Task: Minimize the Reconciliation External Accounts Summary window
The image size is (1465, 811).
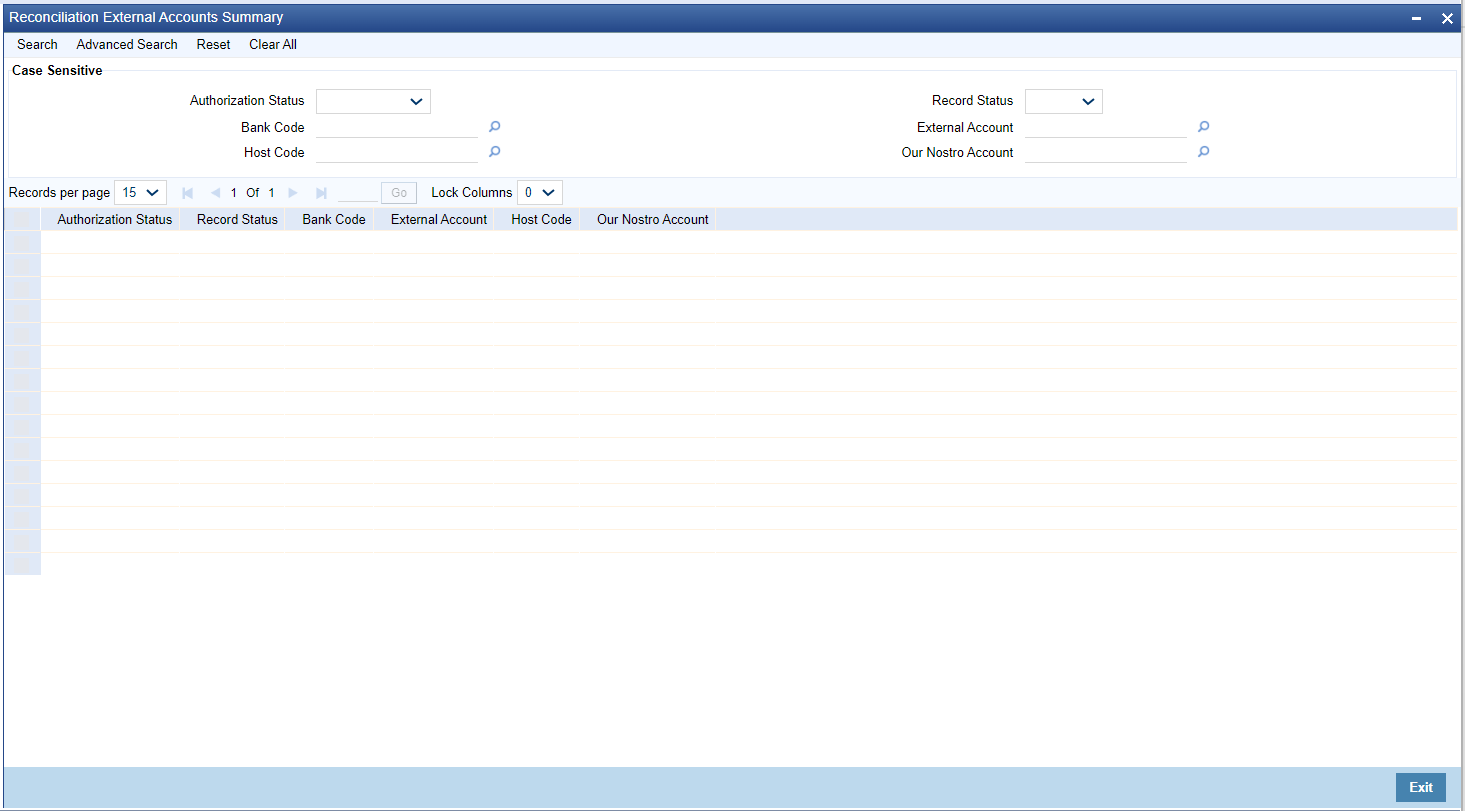Action: (1417, 18)
